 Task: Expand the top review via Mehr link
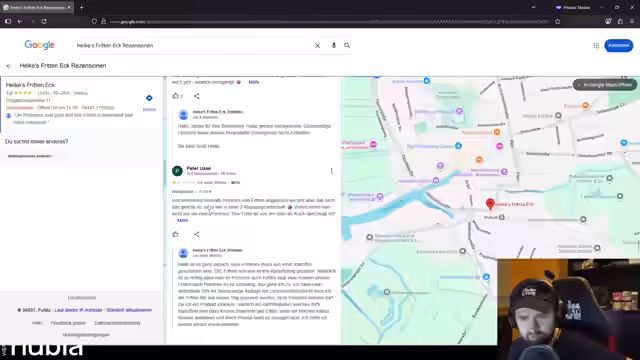click(x=254, y=82)
